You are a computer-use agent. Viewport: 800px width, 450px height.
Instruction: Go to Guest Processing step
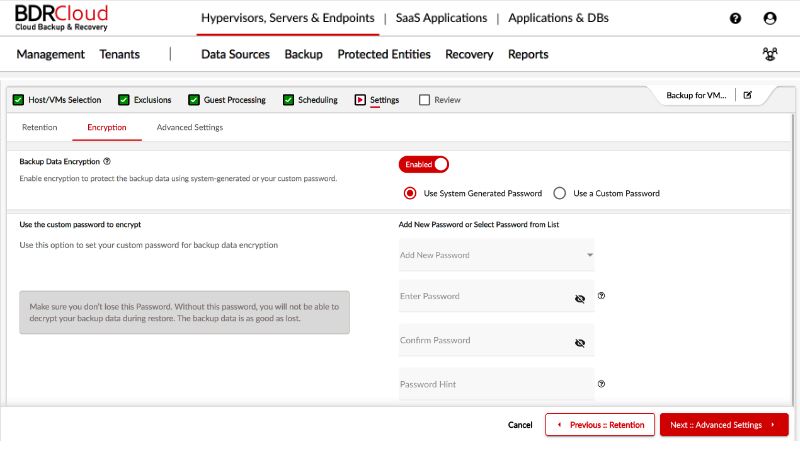[227, 100]
